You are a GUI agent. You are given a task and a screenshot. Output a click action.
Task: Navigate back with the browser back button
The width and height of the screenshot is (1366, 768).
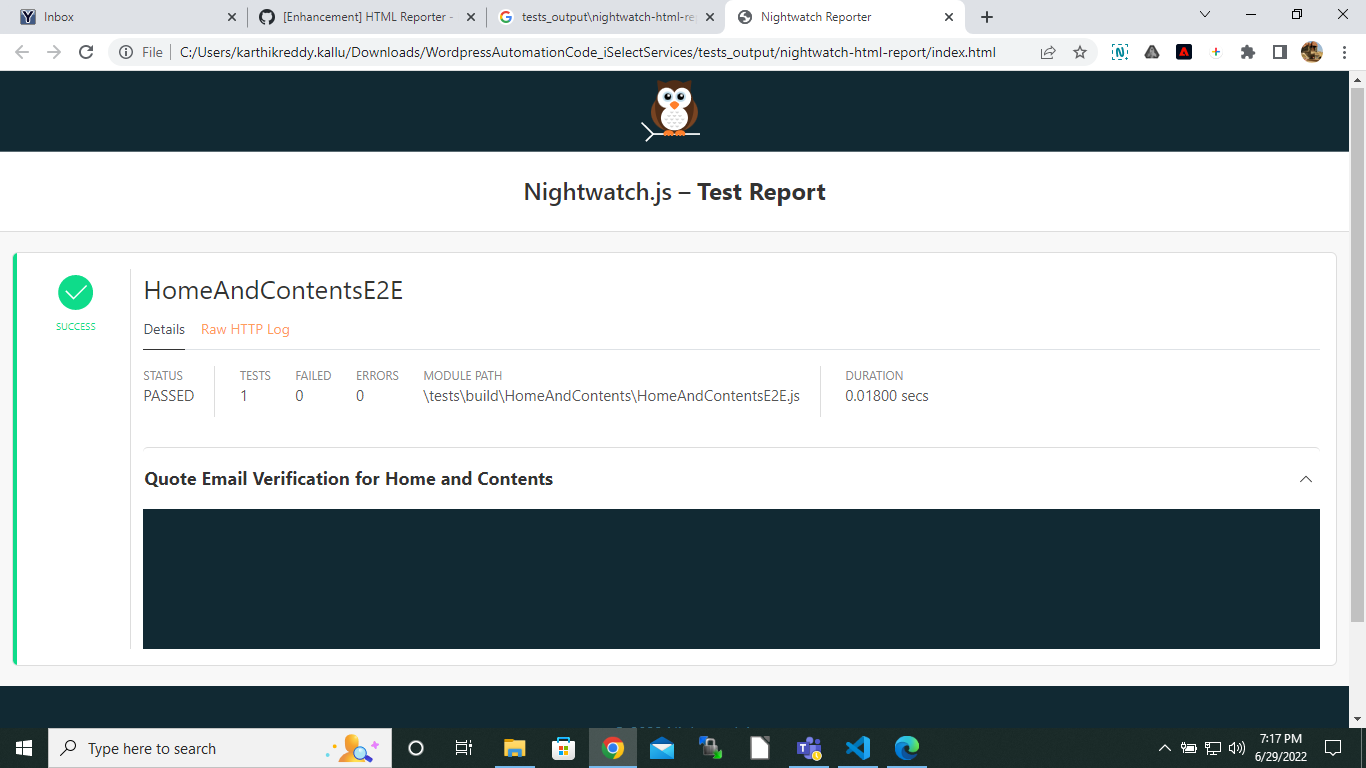pos(20,51)
